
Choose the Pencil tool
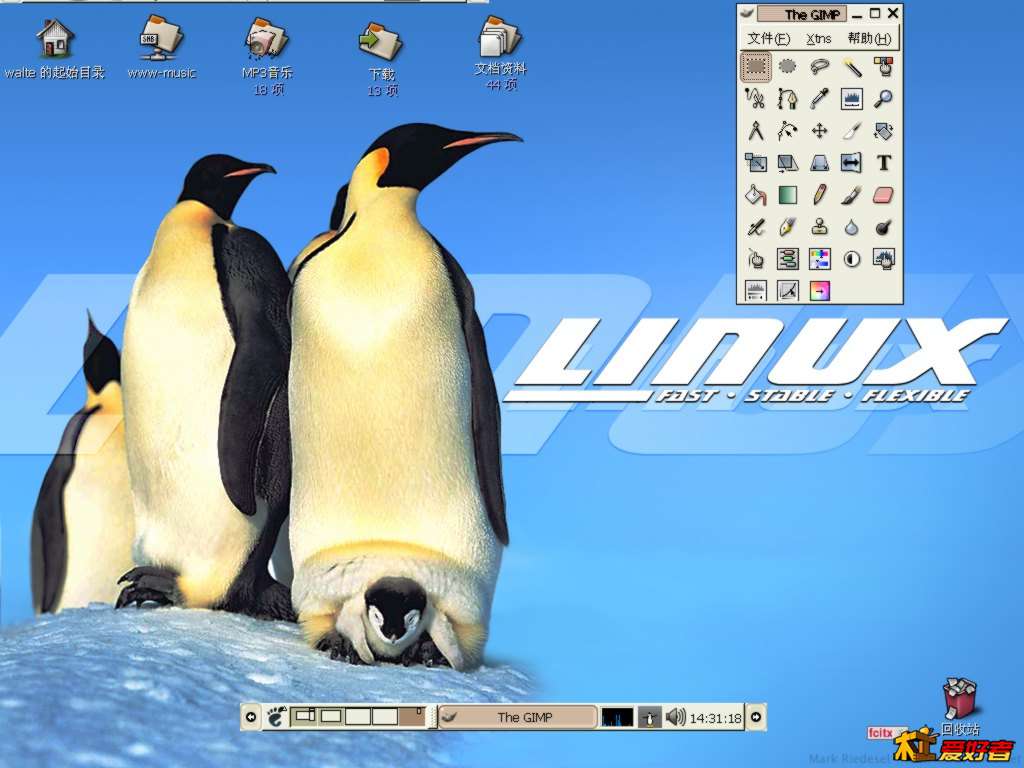pos(820,195)
